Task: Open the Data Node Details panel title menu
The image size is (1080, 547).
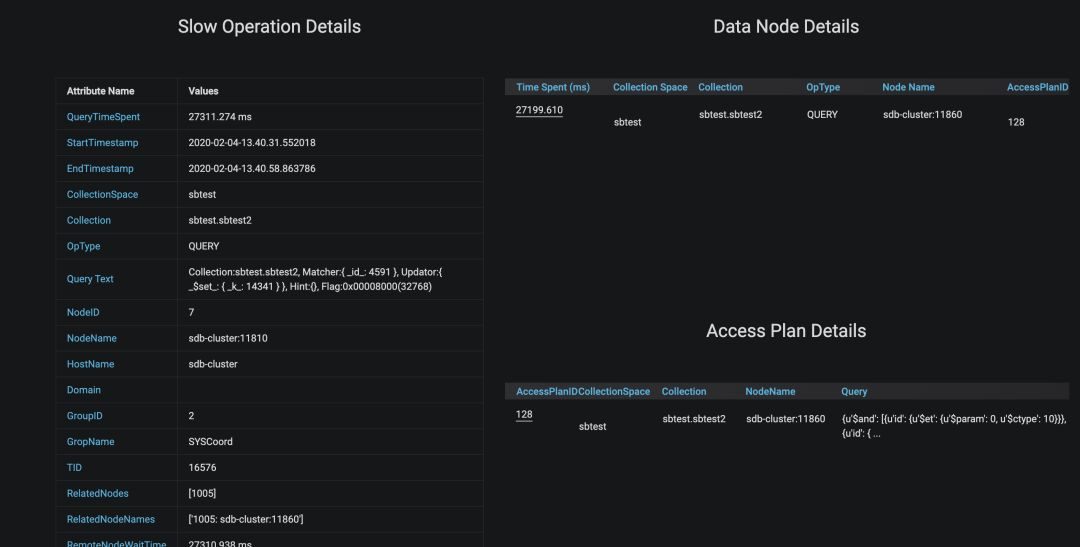Action: click(785, 27)
